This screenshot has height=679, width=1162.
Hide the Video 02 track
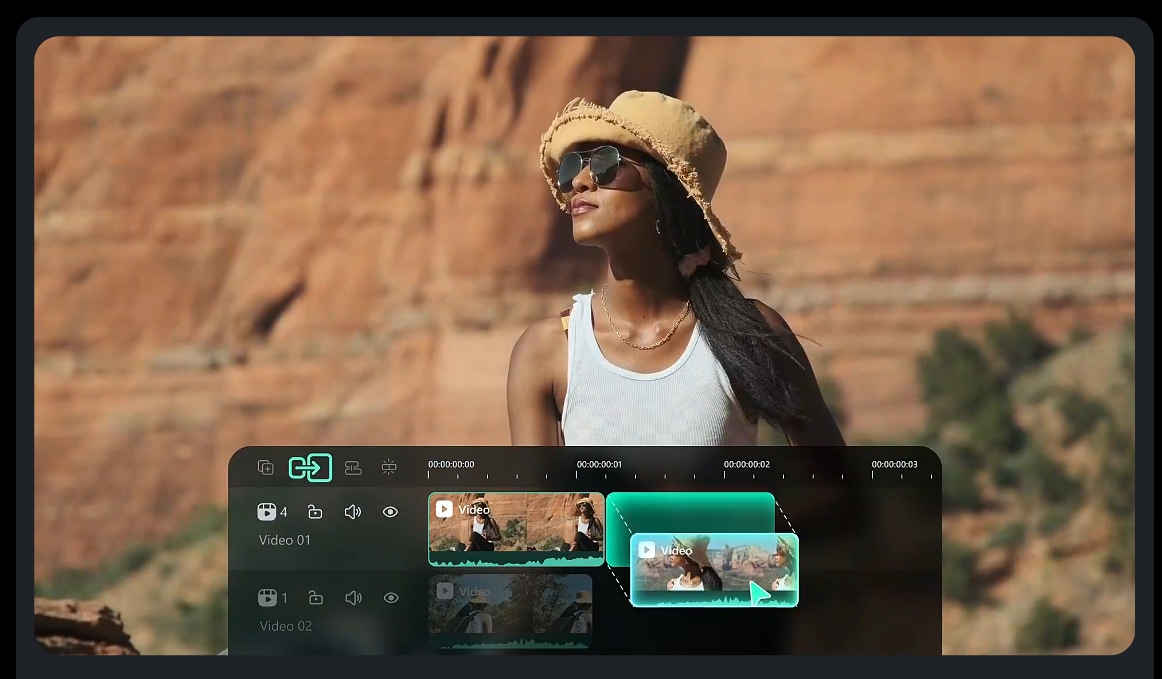[391, 597]
